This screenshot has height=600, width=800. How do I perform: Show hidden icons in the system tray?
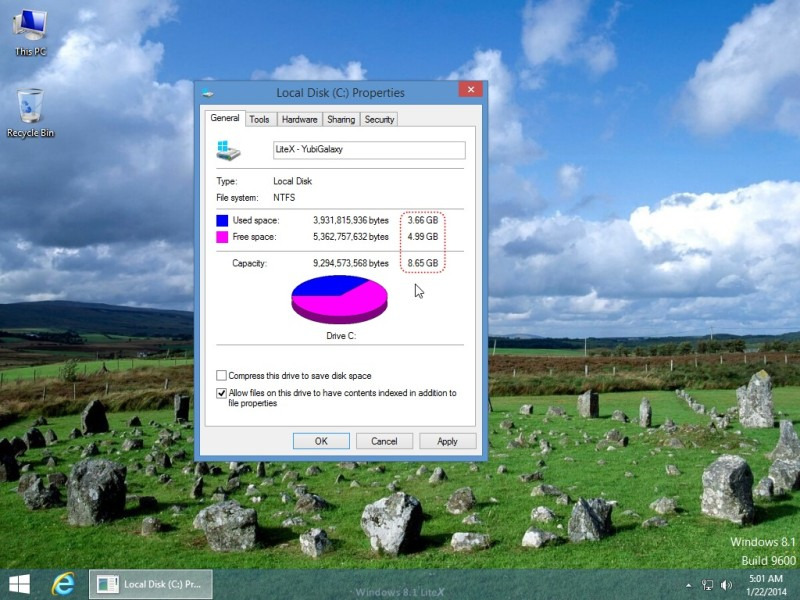coord(689,585)
